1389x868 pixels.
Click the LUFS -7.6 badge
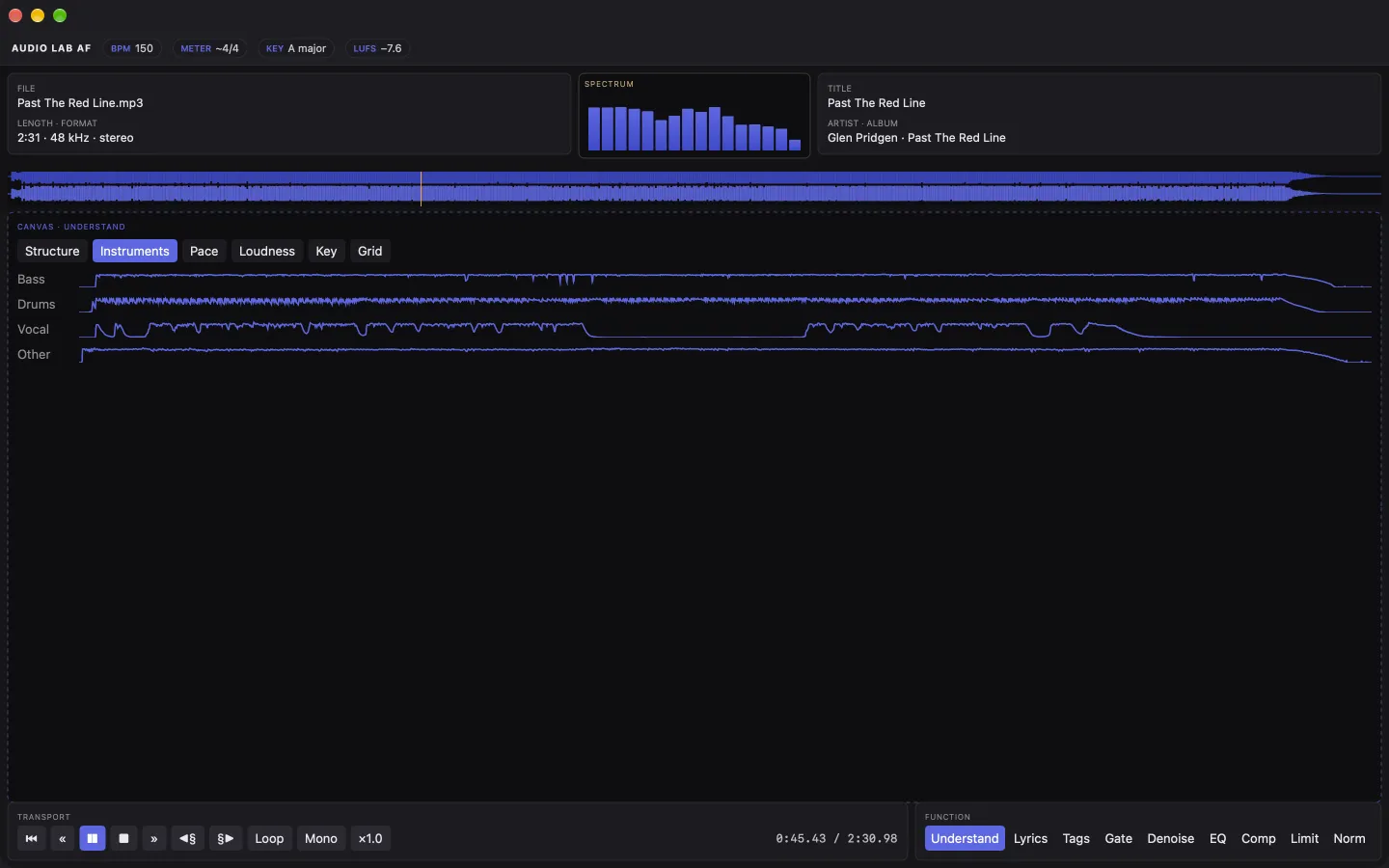pos(377,48)
